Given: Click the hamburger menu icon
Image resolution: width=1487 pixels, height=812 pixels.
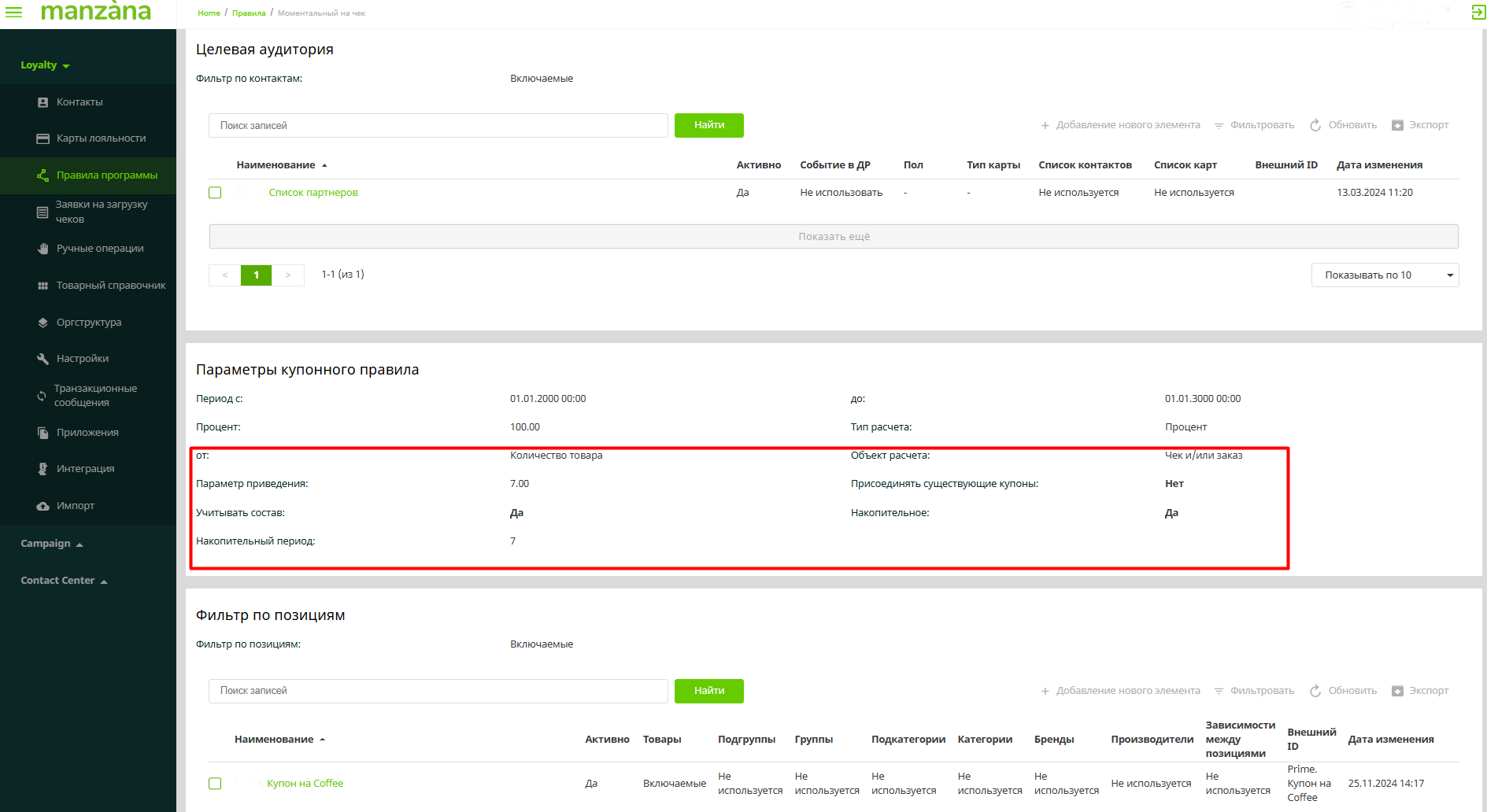Looking at the screenshot, I should pyautogui.click(x=14, y=12).
